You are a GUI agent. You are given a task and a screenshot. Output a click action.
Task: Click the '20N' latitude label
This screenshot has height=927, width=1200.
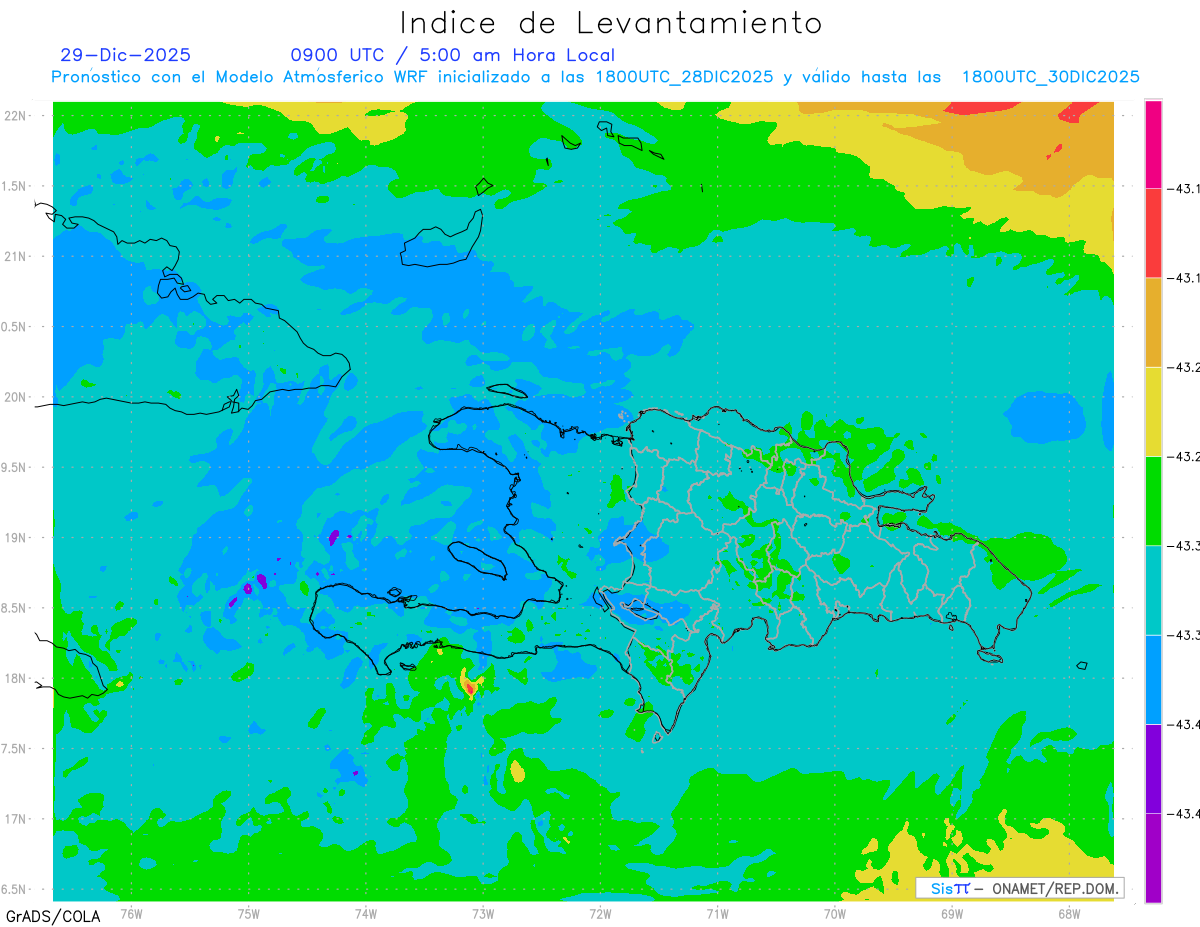[x=16, y=397]
